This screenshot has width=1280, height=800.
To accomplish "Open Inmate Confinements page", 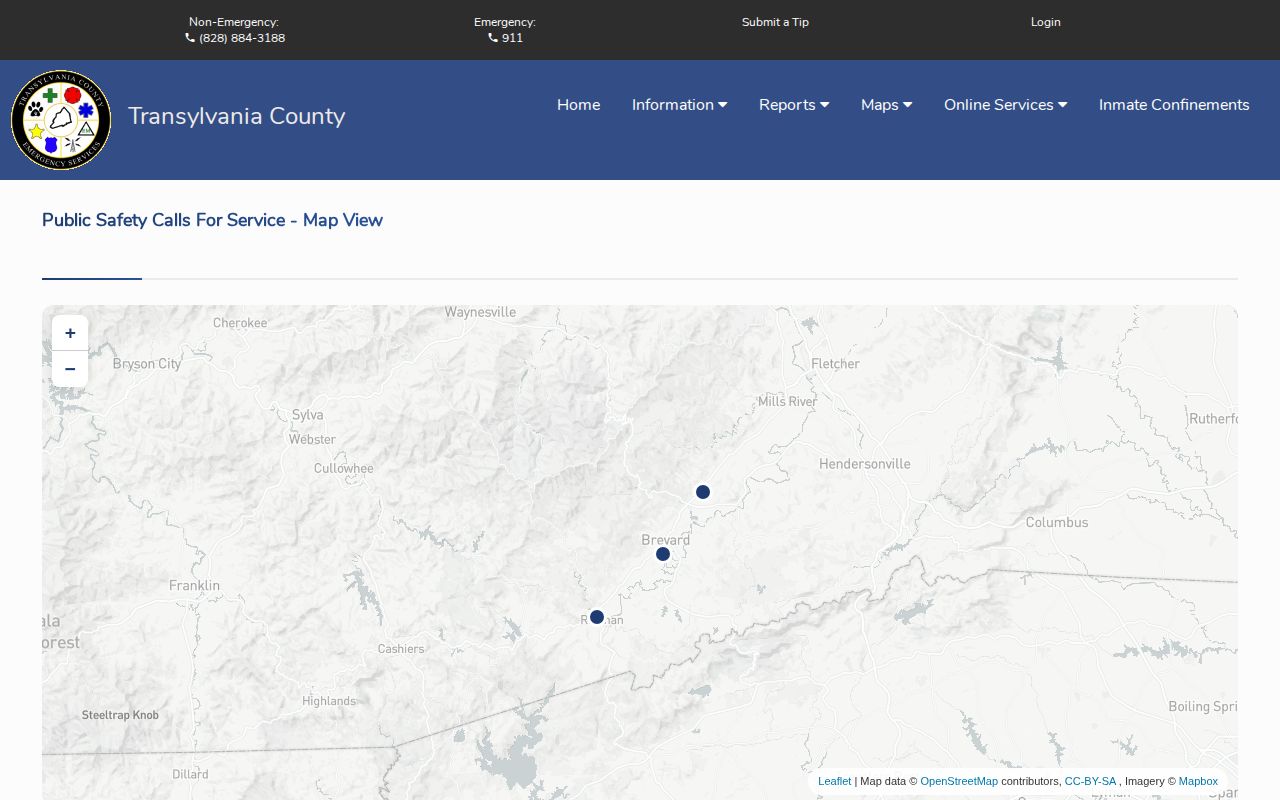I will (1174, 105).
